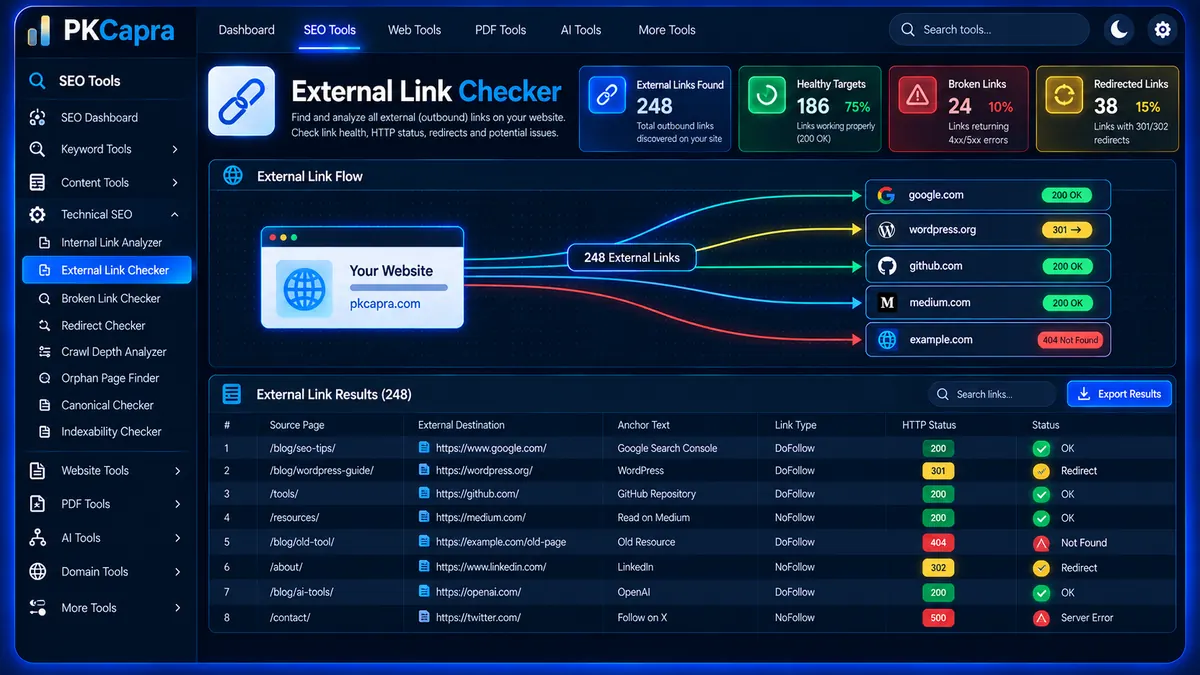Open the https://example.com/old-page destination link
The width and height of the screenshot is (1200, 675).
click(x=501, y=542)
